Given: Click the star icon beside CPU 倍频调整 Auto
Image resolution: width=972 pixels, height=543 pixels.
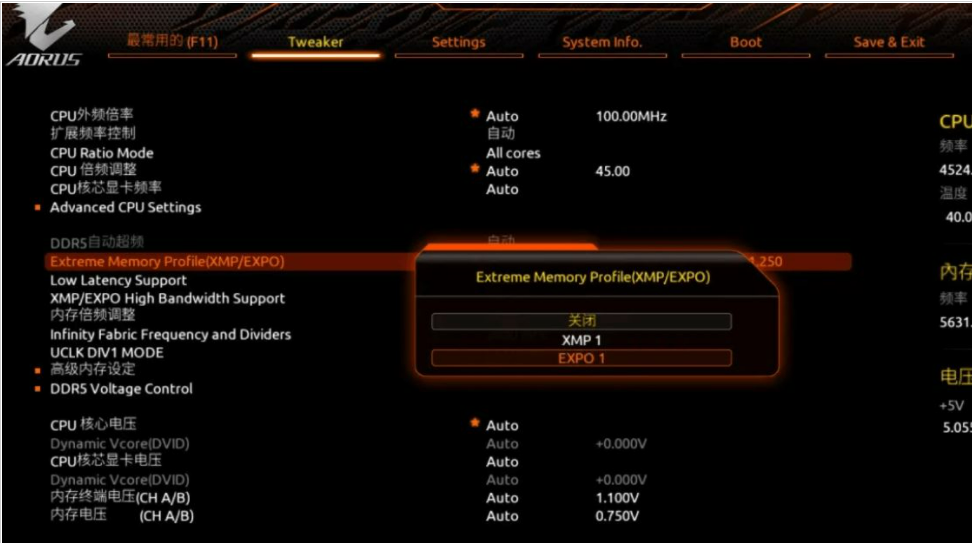Looking at the screenshot, I should [x=475, y=168].
